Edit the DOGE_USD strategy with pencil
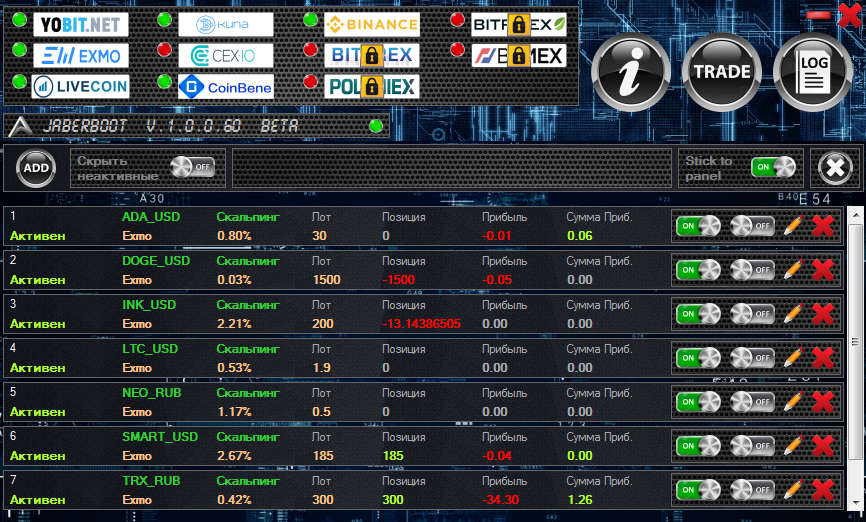 (793, 270)
